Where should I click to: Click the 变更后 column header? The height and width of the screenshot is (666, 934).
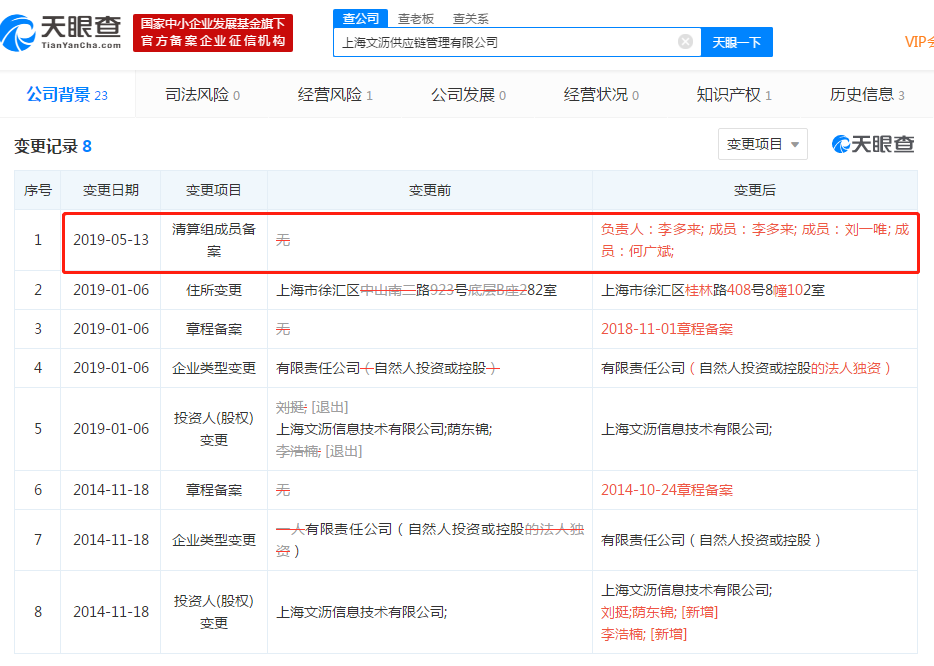coord(755,190)
